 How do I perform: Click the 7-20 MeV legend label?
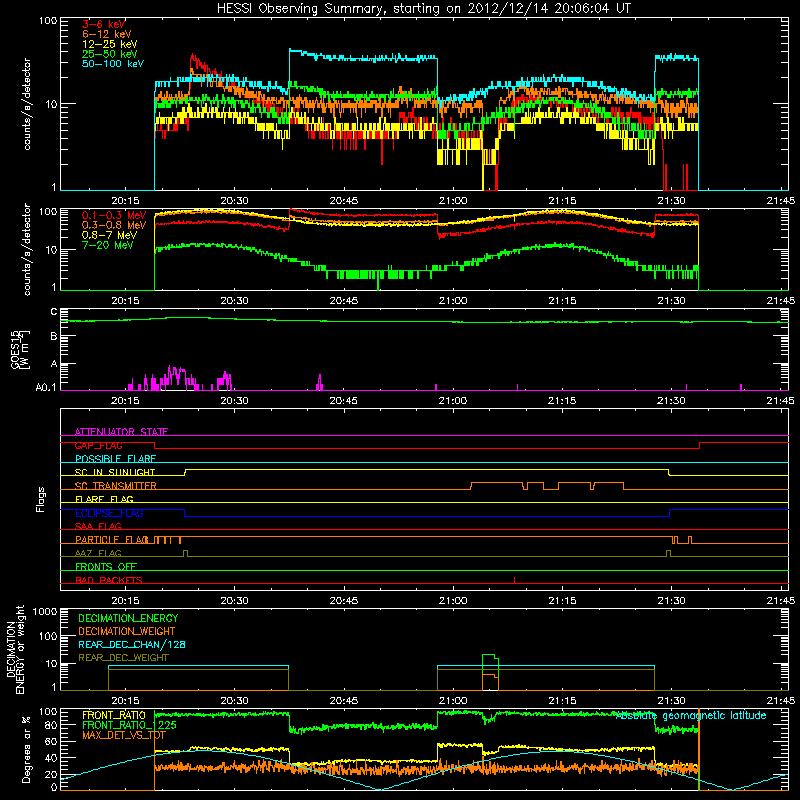108,245
